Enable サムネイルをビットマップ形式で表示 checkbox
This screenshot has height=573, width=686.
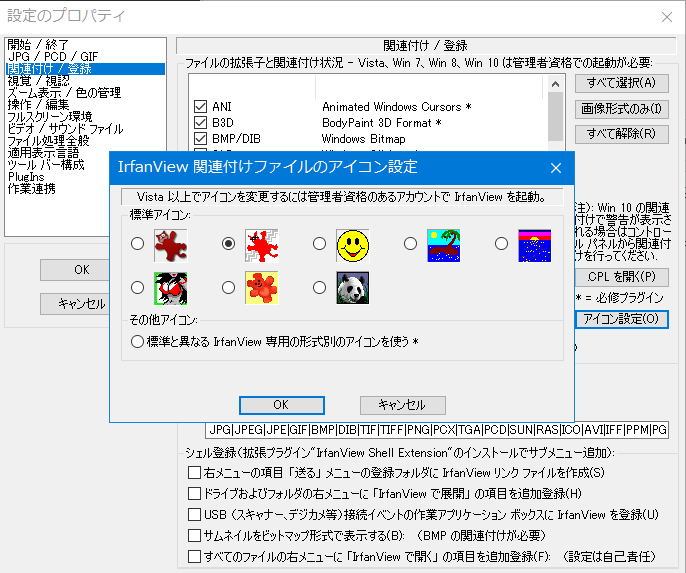coord(194,535)
